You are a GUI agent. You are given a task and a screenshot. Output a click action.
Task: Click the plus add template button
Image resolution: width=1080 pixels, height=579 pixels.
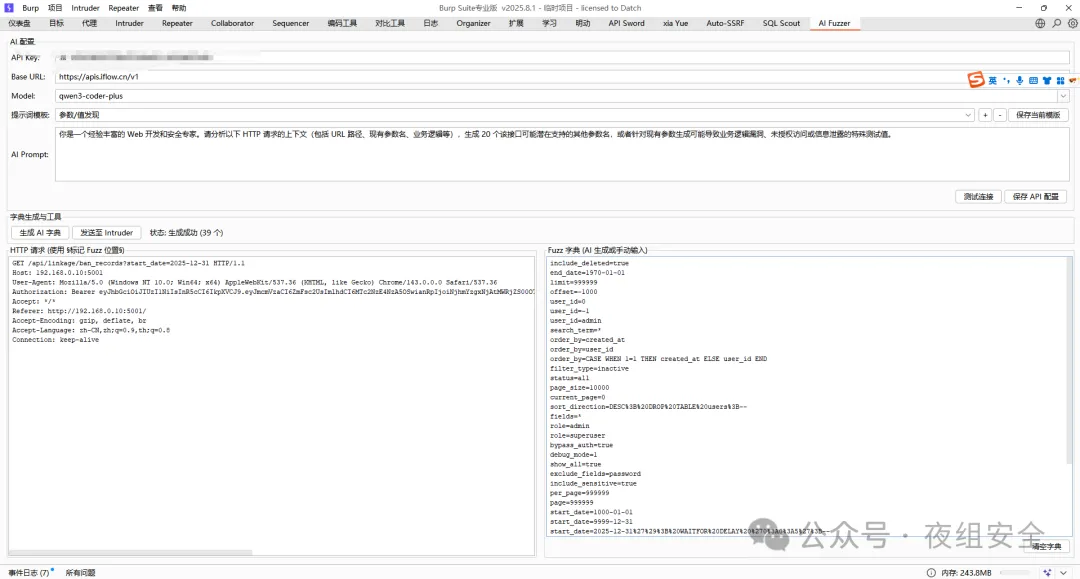point(985,115)
